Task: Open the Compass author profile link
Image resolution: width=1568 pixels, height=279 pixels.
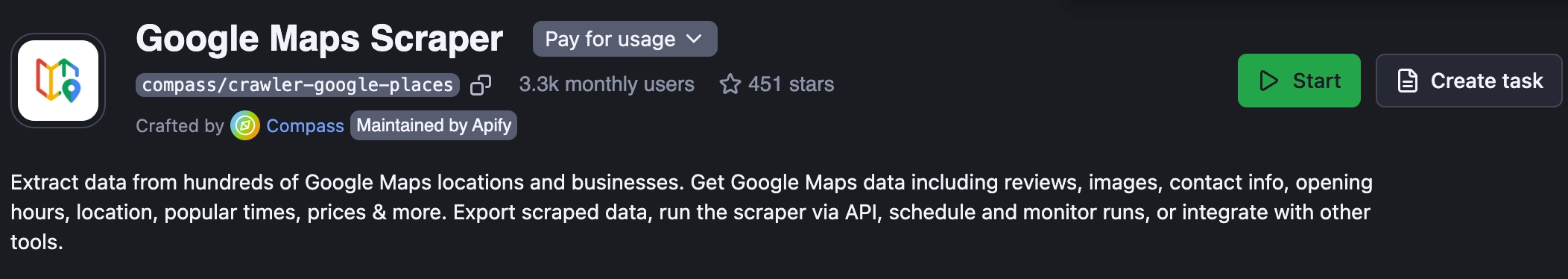Action: pyautogui.click(x=305, y=126)
